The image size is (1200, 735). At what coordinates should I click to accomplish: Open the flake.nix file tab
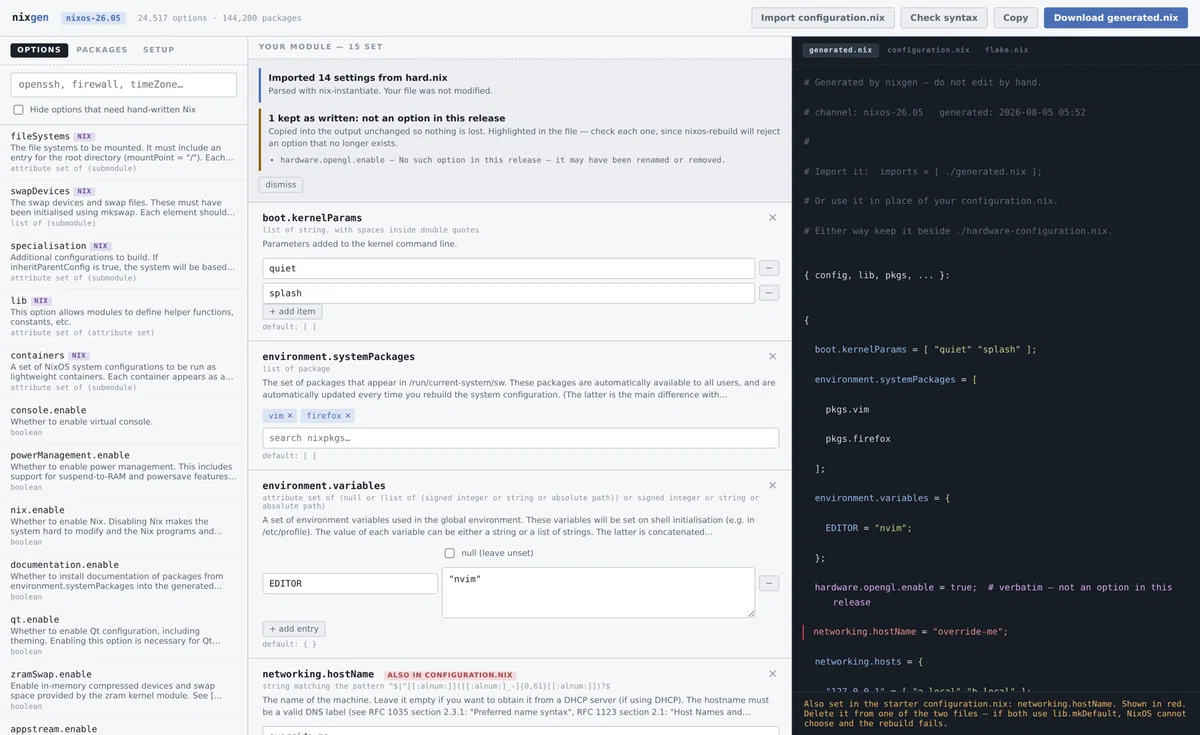pyautogui.click(x=1006, y=50)
